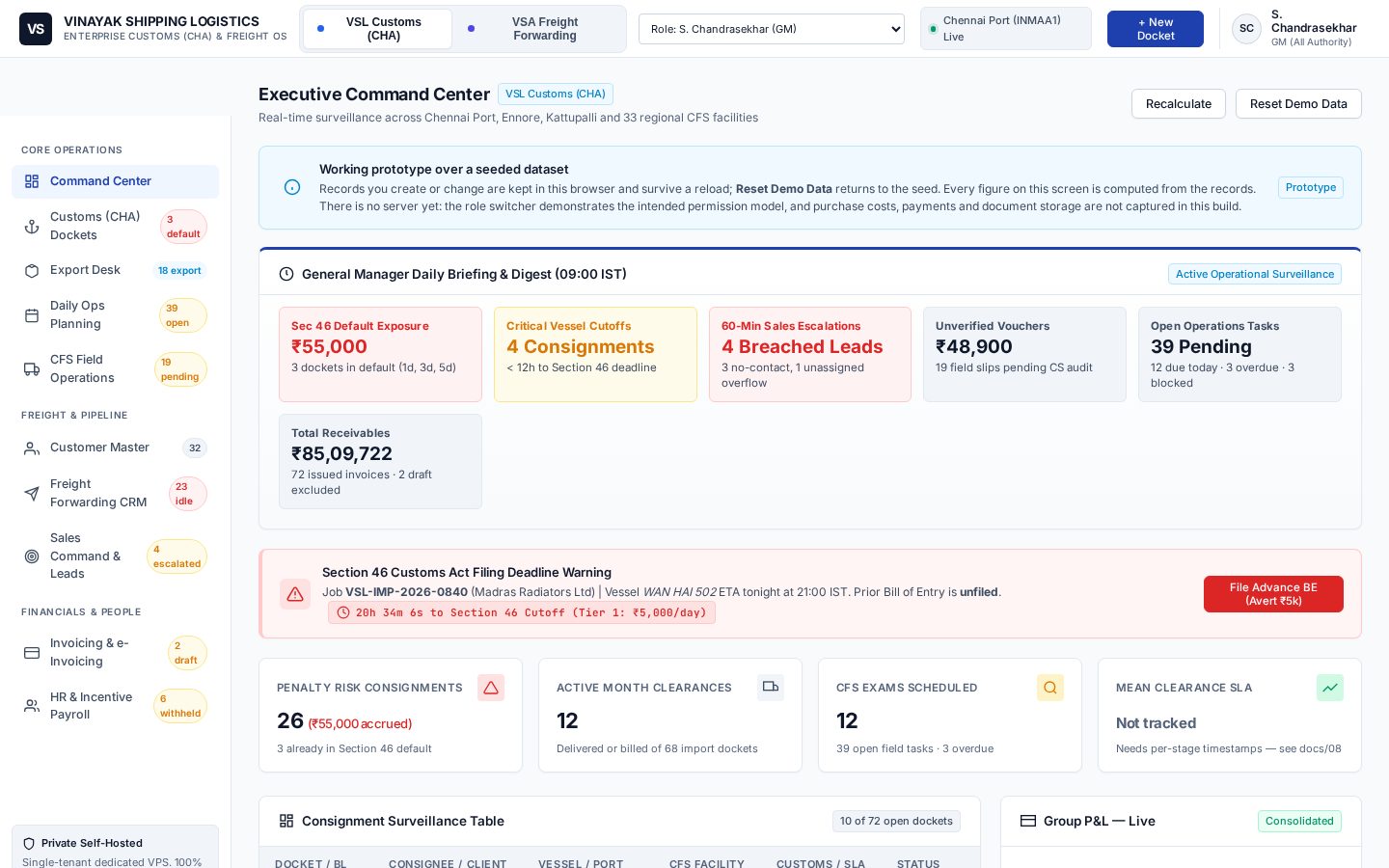
Task: Click the Mean Clearance SLA trend icon
Action: click(1330, 688)
